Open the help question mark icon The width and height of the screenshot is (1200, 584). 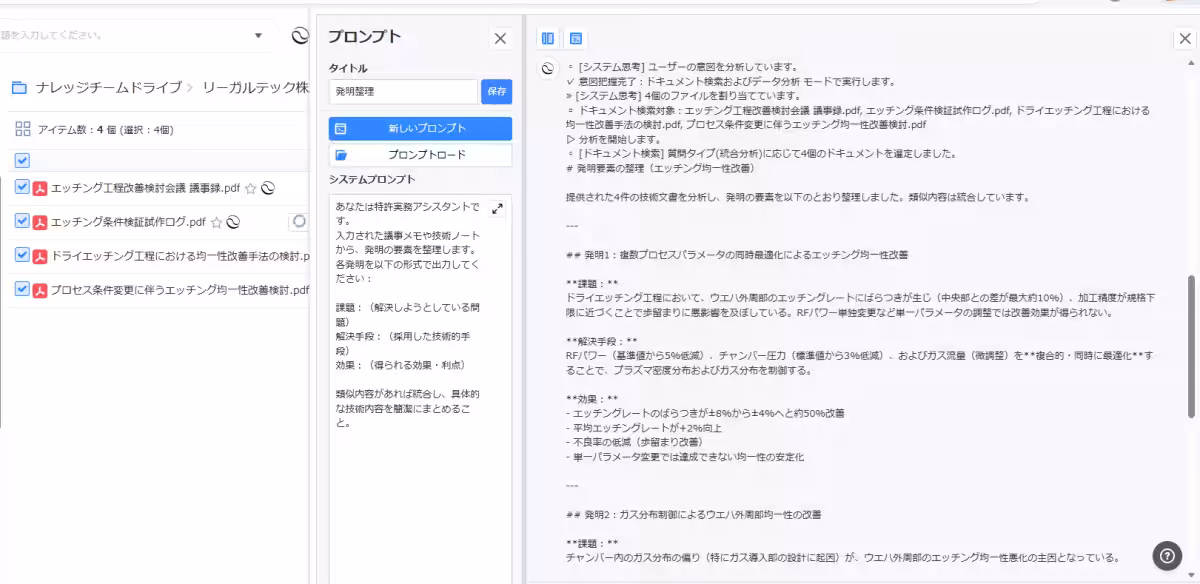pos(1166,554)
